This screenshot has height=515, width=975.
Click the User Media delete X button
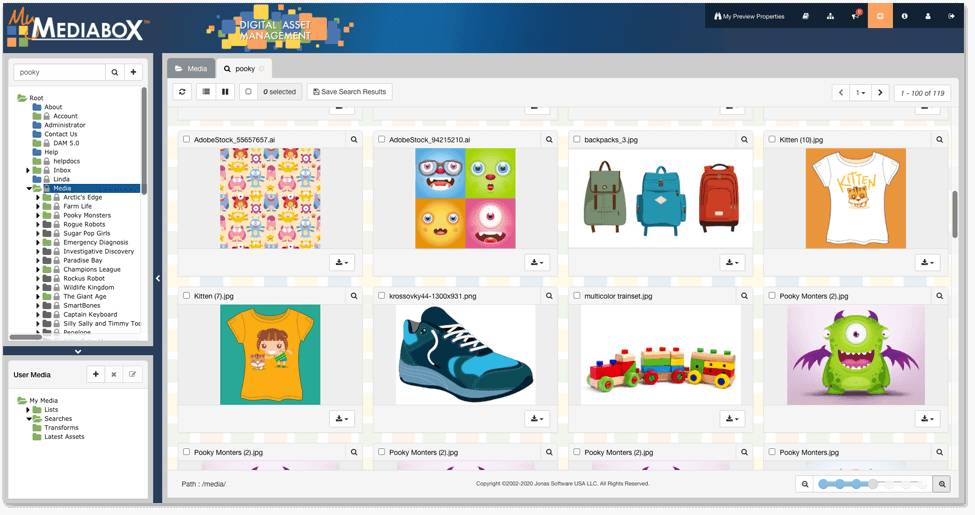114,374
